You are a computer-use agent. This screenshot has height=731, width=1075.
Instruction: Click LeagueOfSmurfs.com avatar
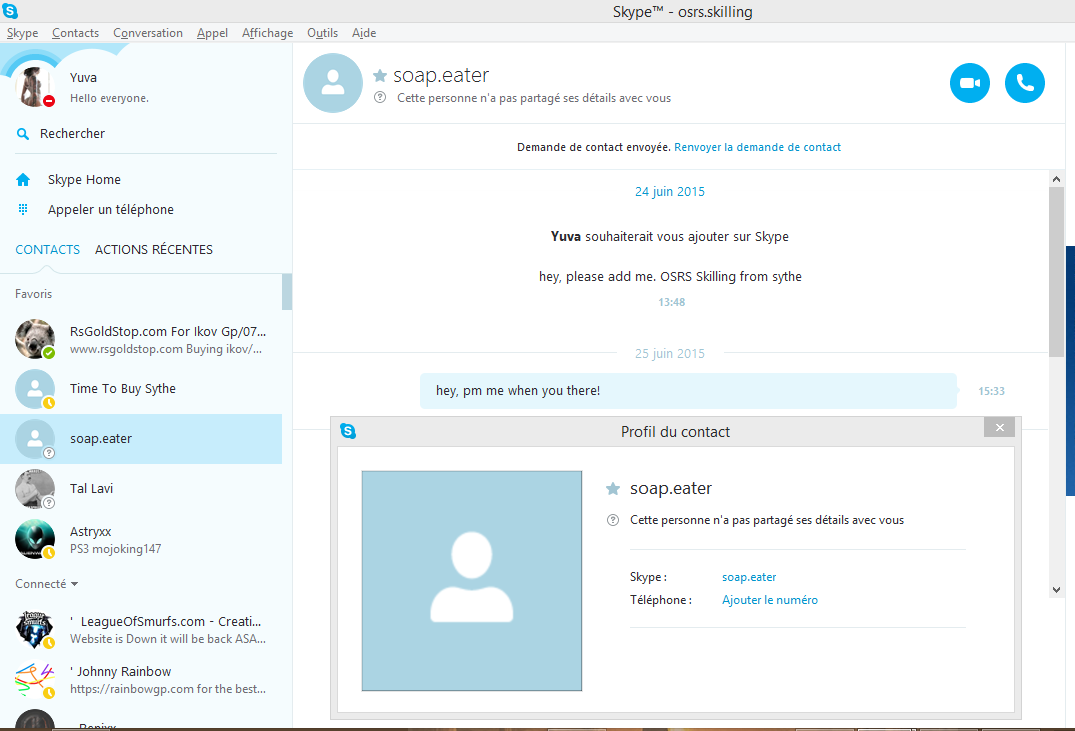[x=35, y=629]
